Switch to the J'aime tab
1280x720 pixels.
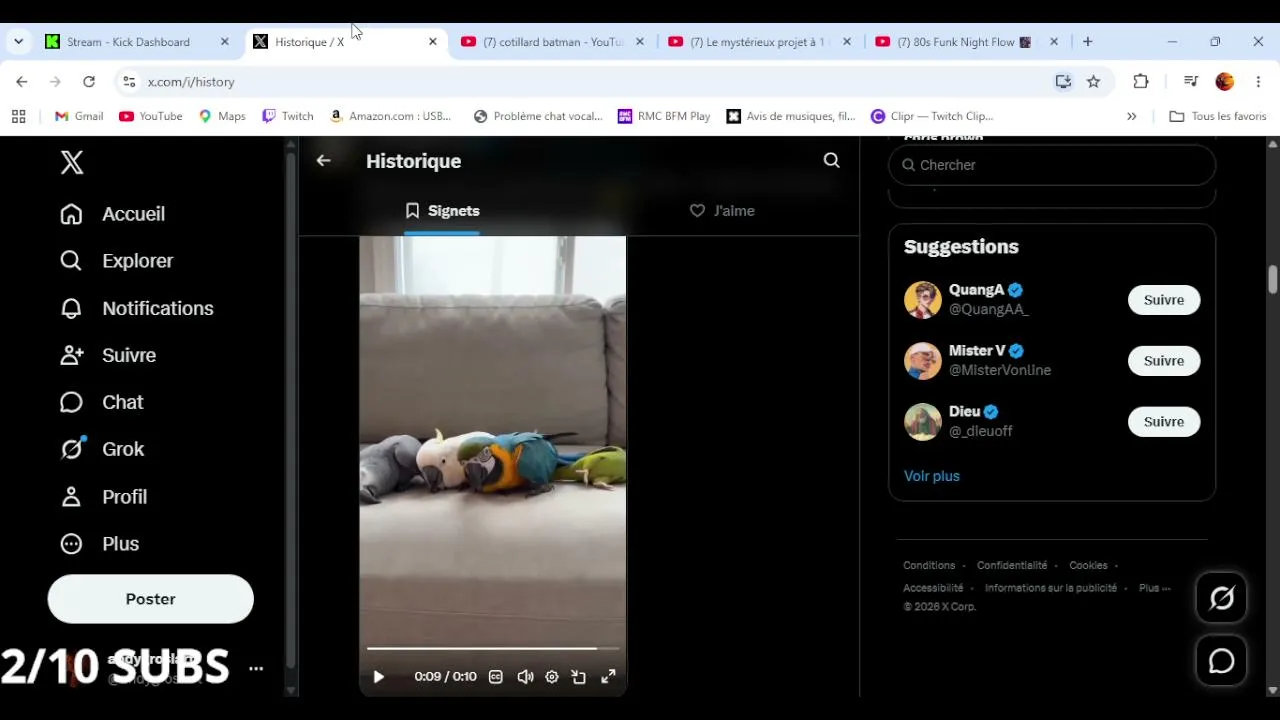coord(722,211)
